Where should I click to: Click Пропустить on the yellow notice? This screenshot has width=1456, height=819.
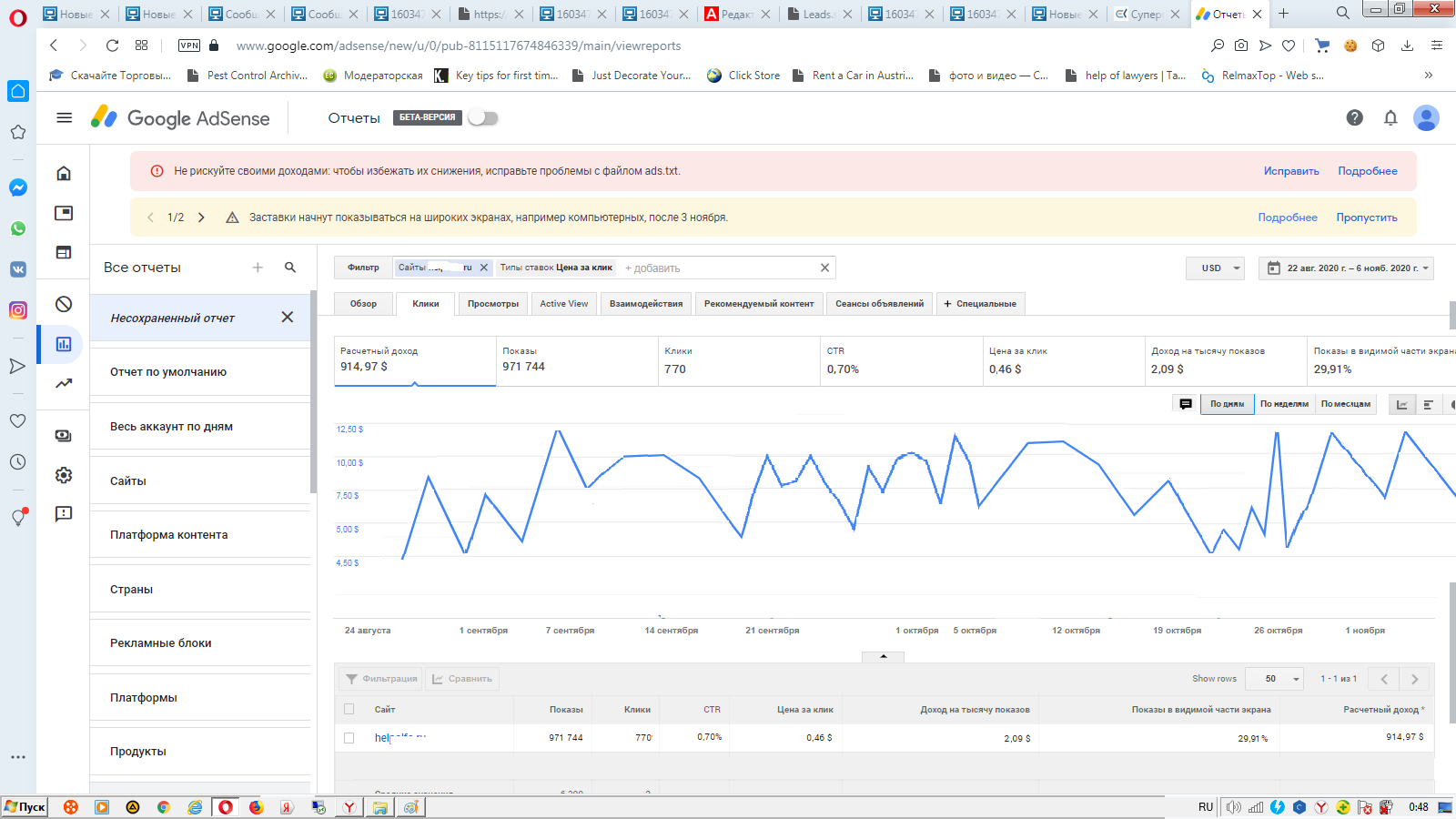[x=1366, y=217]
